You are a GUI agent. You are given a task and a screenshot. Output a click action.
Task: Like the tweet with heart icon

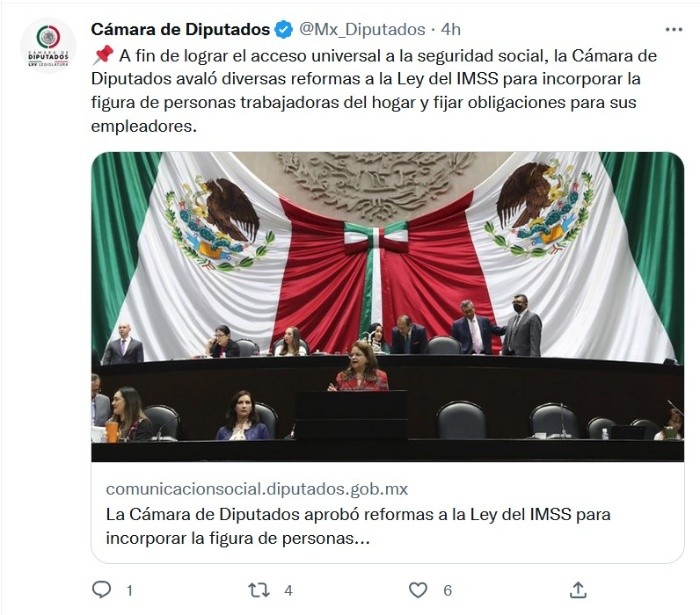click(418, 590)
